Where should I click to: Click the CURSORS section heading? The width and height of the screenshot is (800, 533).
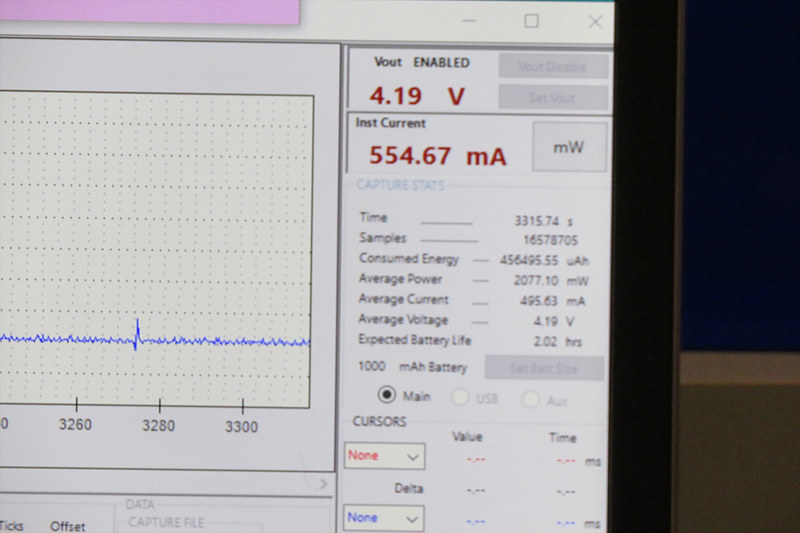380,421
